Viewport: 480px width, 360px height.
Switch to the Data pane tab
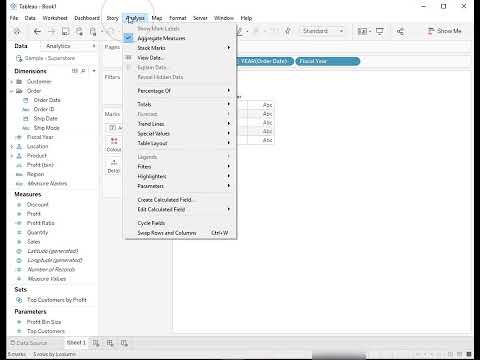[21, 46]
